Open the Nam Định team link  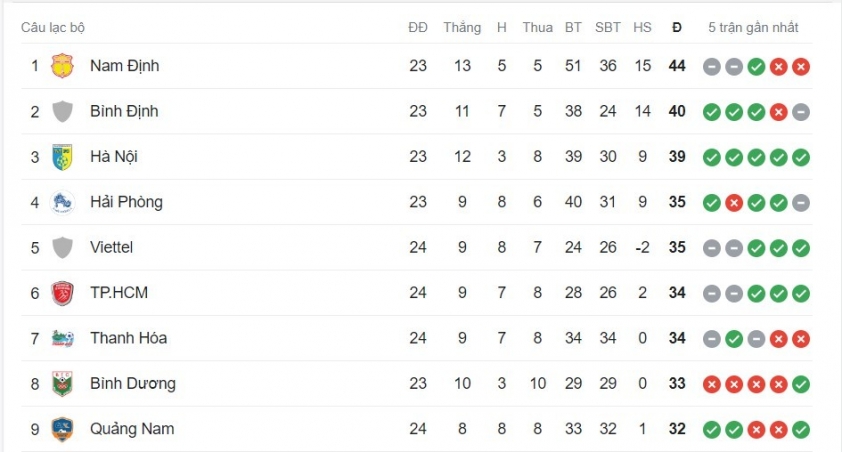(x=124, y=66)
